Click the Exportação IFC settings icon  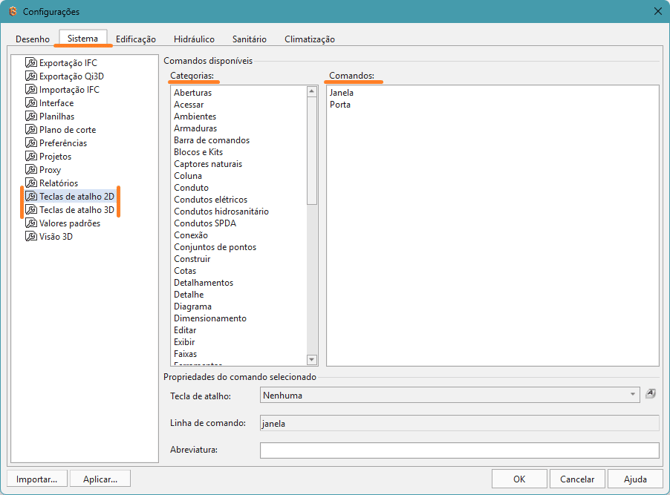31,62
